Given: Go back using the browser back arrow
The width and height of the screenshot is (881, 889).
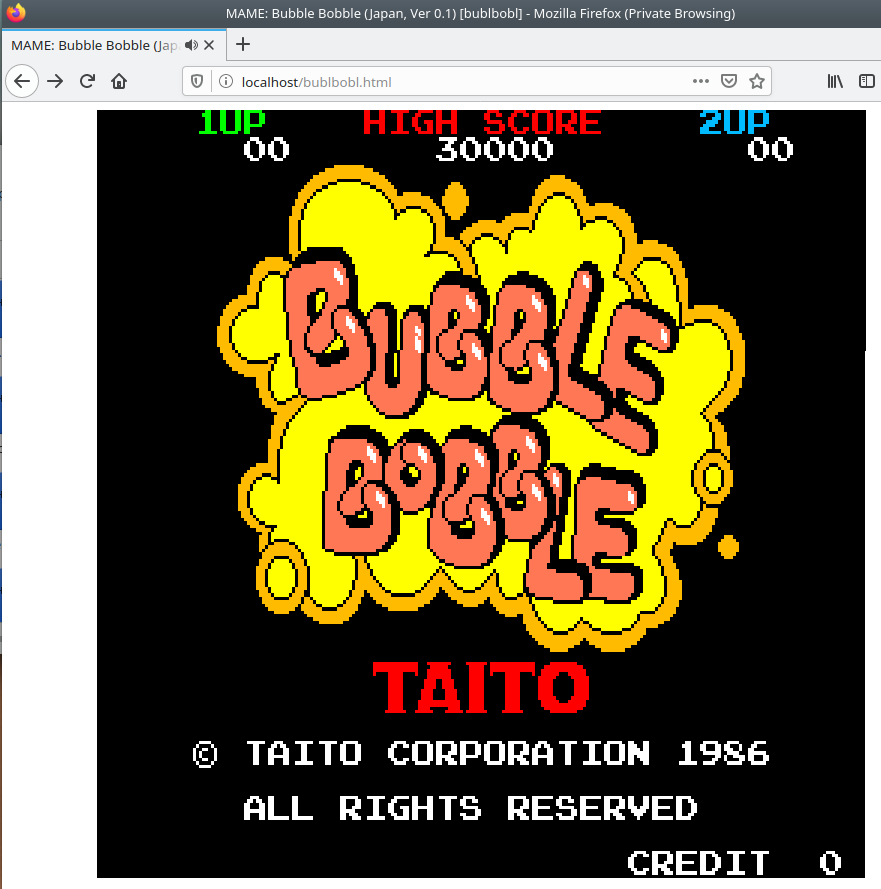Looking at the screenshot, I should point(22,82).
